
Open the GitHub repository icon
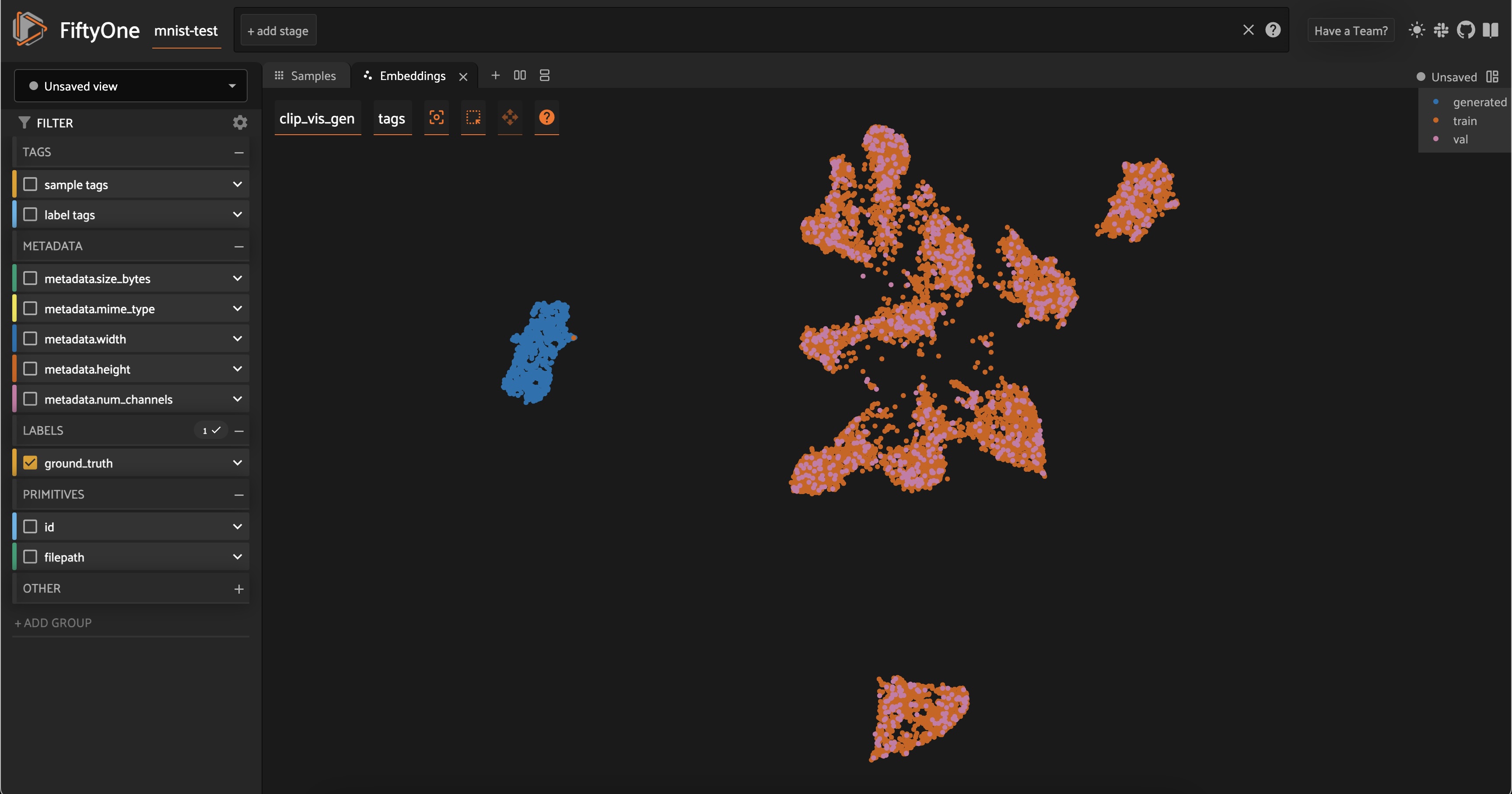click(1466, 30)
